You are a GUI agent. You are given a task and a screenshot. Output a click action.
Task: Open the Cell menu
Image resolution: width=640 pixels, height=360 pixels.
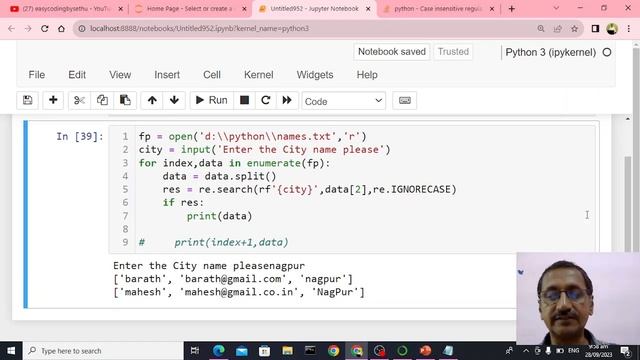pos(212,75)
